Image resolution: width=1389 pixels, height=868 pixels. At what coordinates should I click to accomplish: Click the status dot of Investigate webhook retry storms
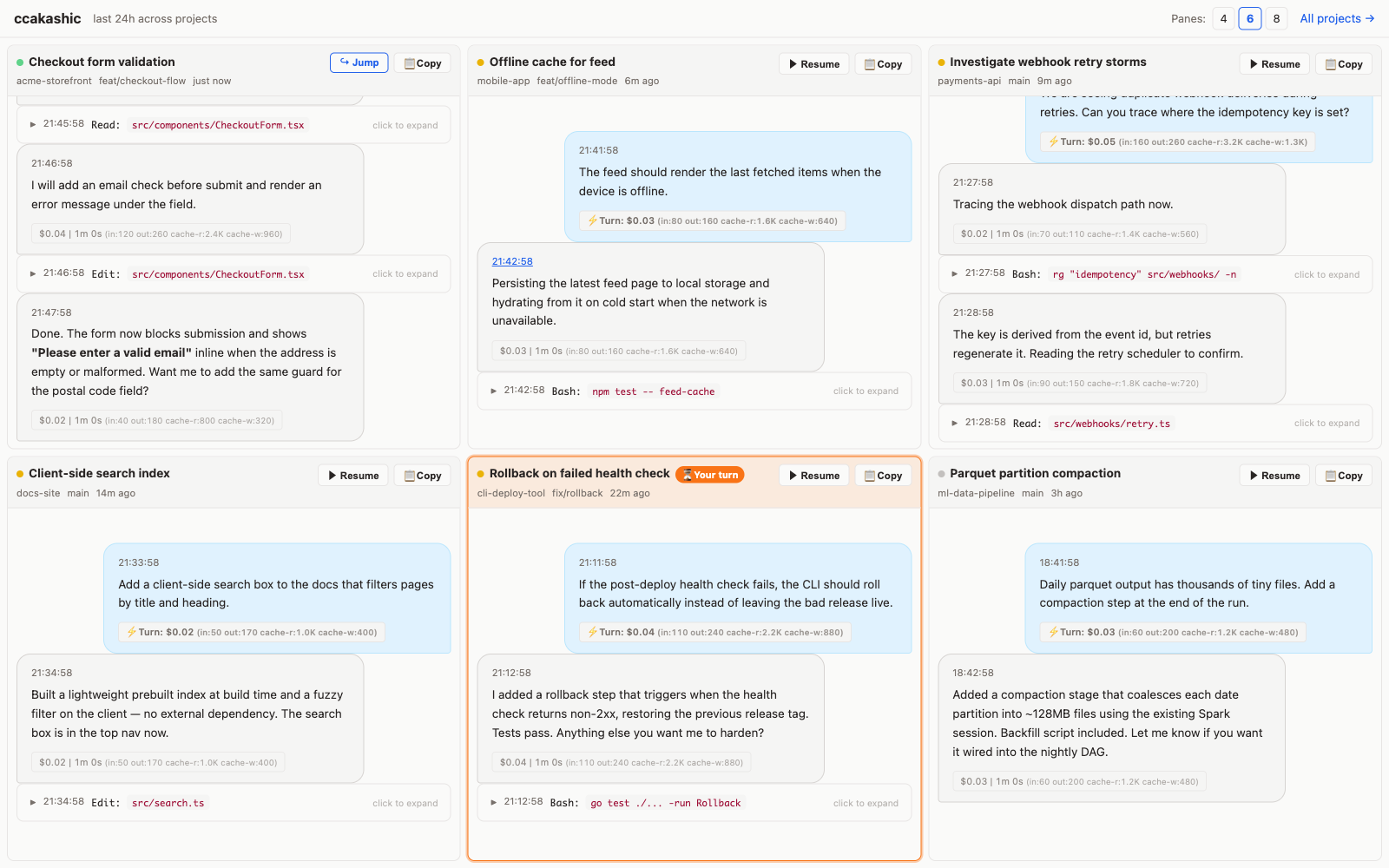[942, 62]
